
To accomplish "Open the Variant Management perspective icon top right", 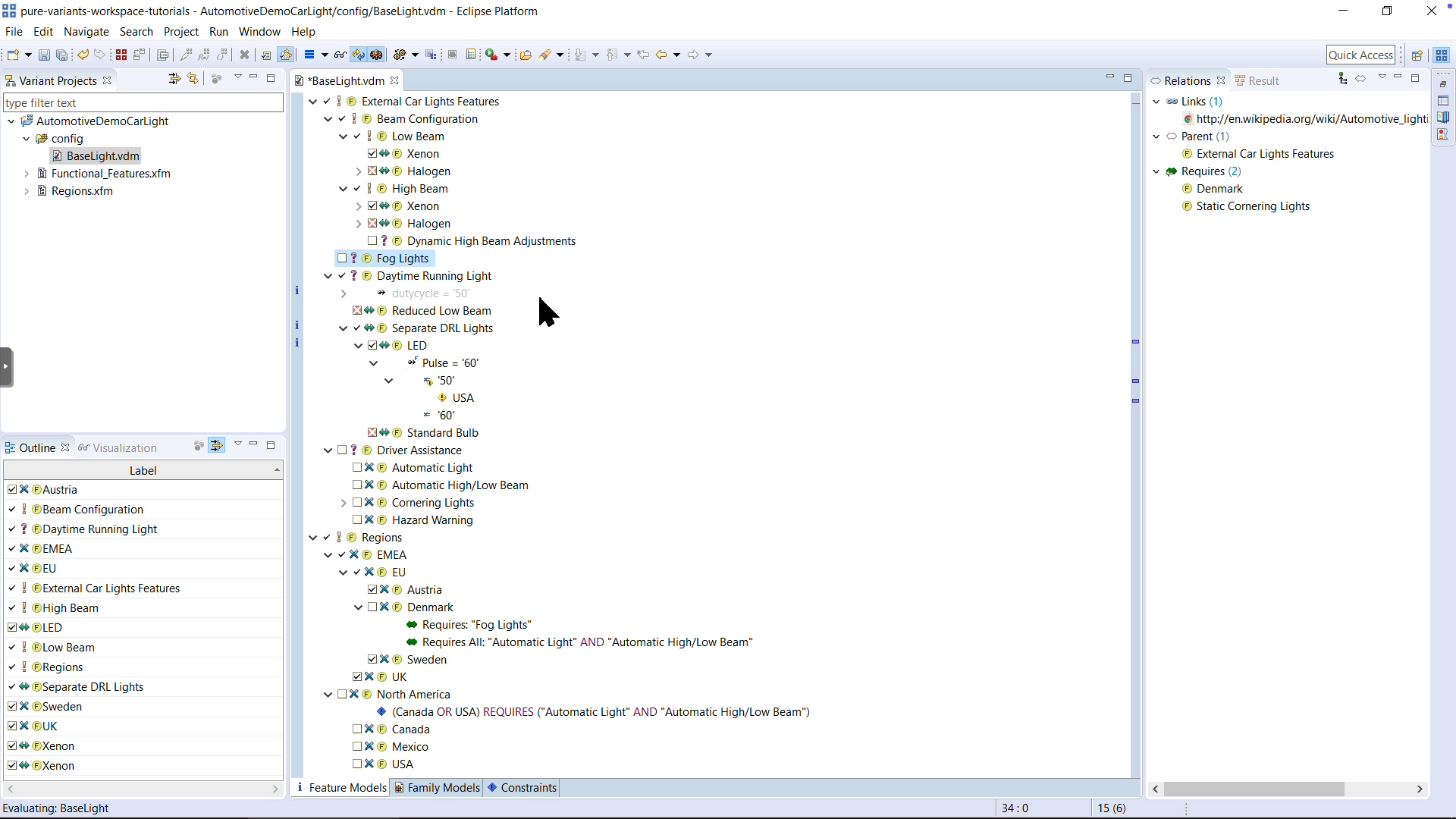I will pos(1442,55).
